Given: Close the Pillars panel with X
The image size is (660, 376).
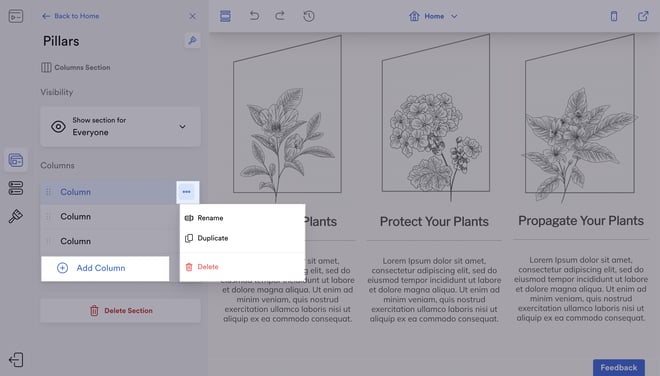Looking at the screenshot, I should tap(192, 16).
